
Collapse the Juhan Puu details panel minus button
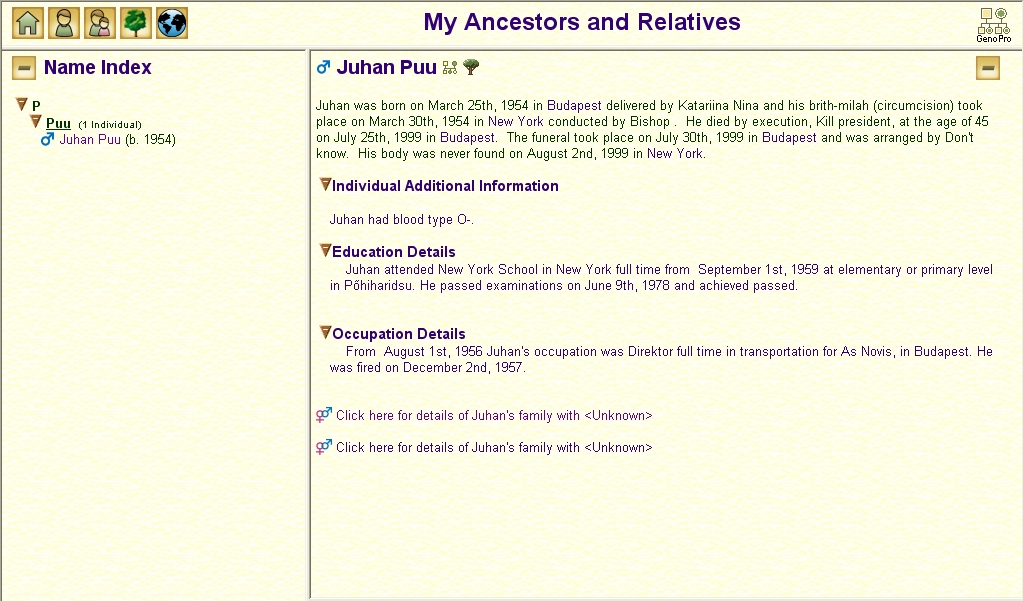pyautogui.click(x=988, y=68)
